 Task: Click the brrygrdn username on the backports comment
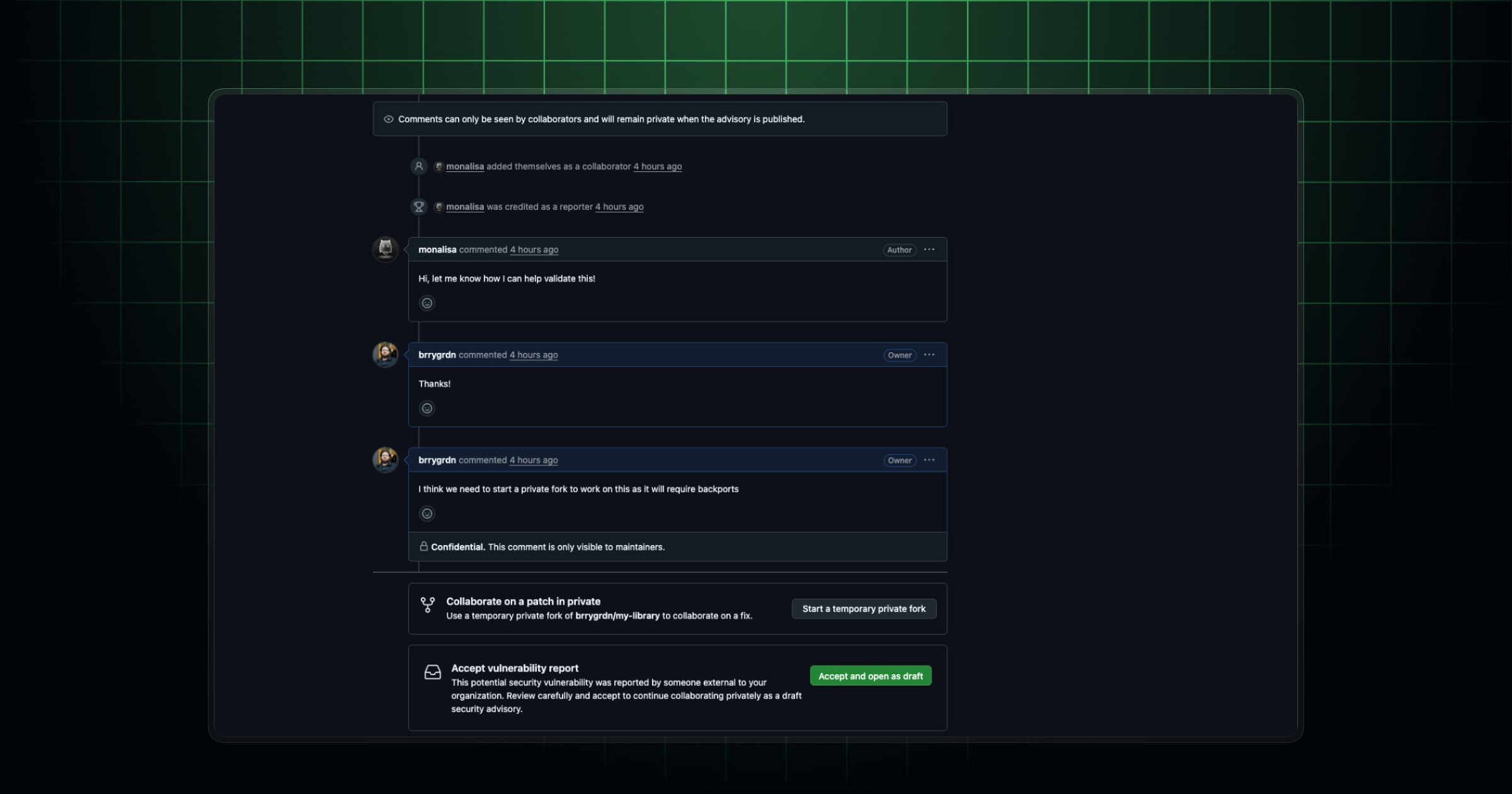pos(437,460)
